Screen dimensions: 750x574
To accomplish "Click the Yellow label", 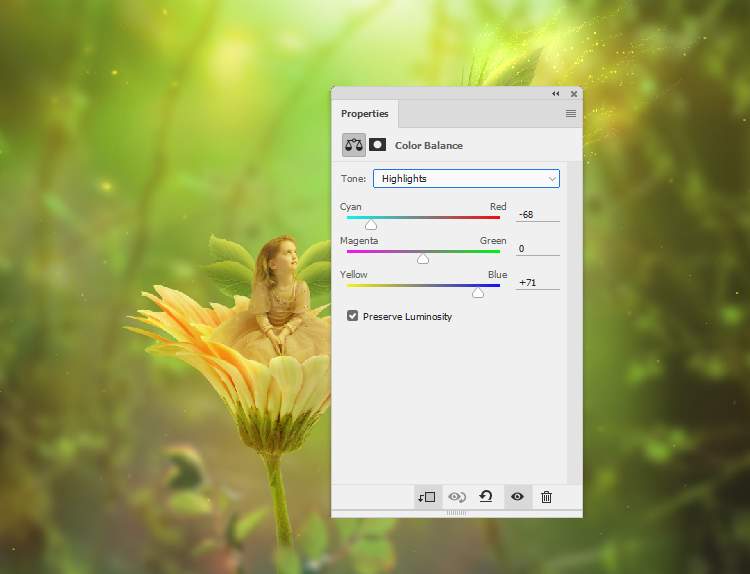I will click(353, 275).
